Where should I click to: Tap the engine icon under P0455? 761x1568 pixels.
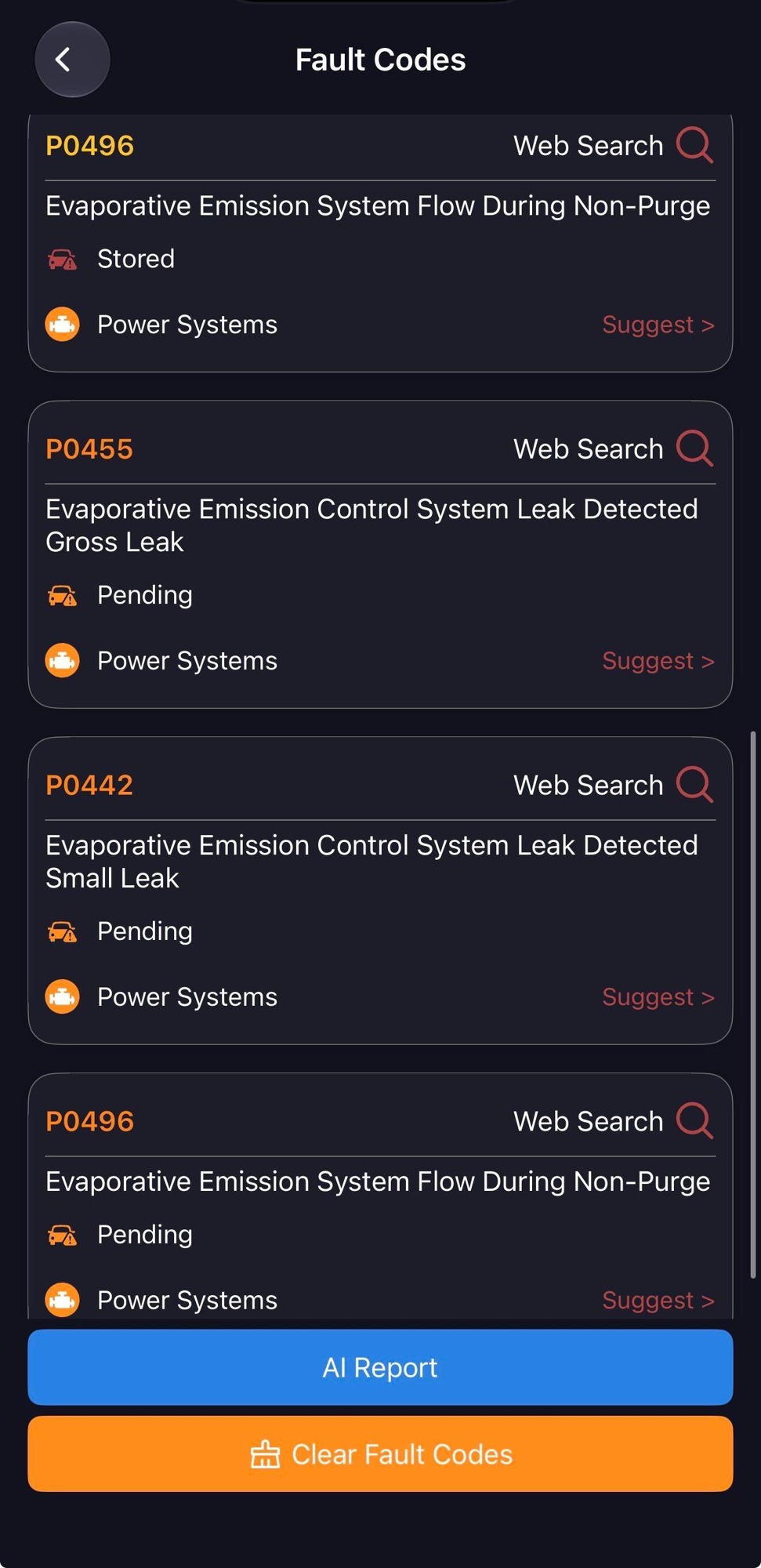click(x=62, y=660)
